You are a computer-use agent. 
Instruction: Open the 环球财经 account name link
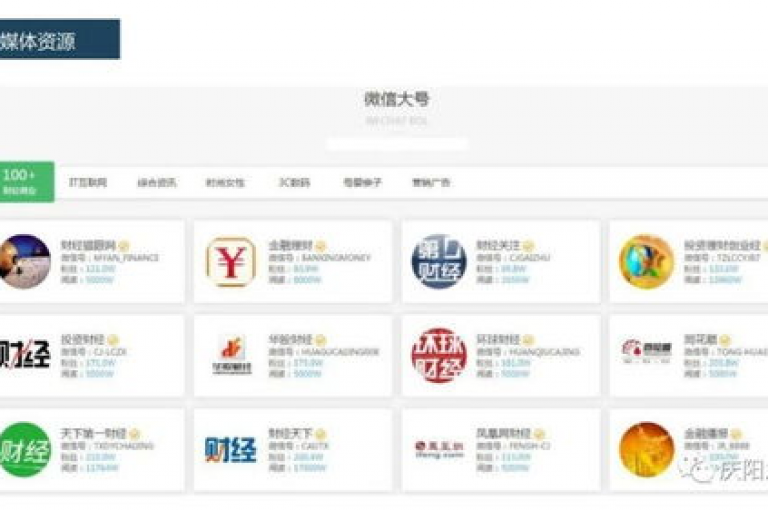tap(498, 340)
